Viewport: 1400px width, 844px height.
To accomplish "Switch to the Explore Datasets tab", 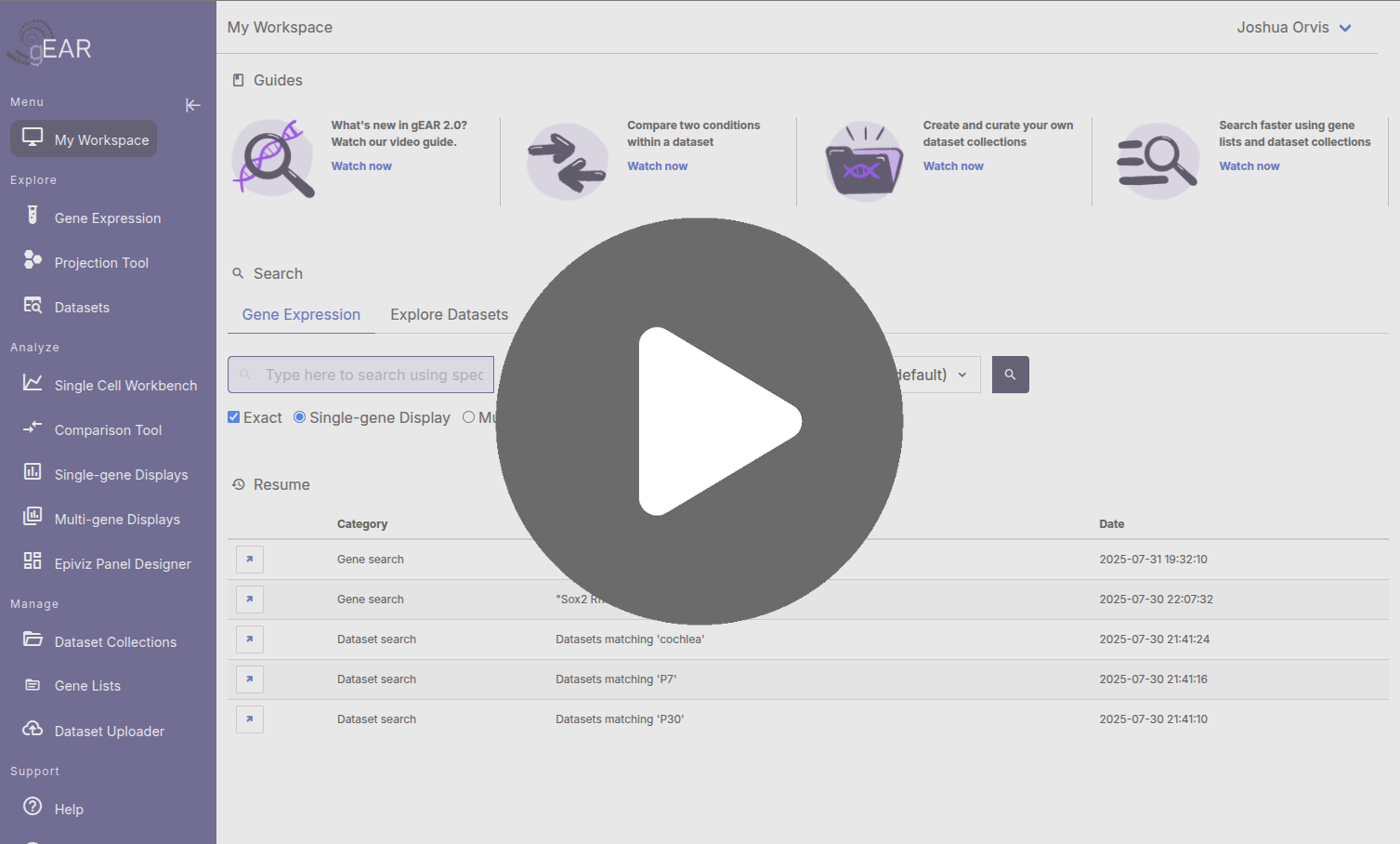I will (449, 315).
